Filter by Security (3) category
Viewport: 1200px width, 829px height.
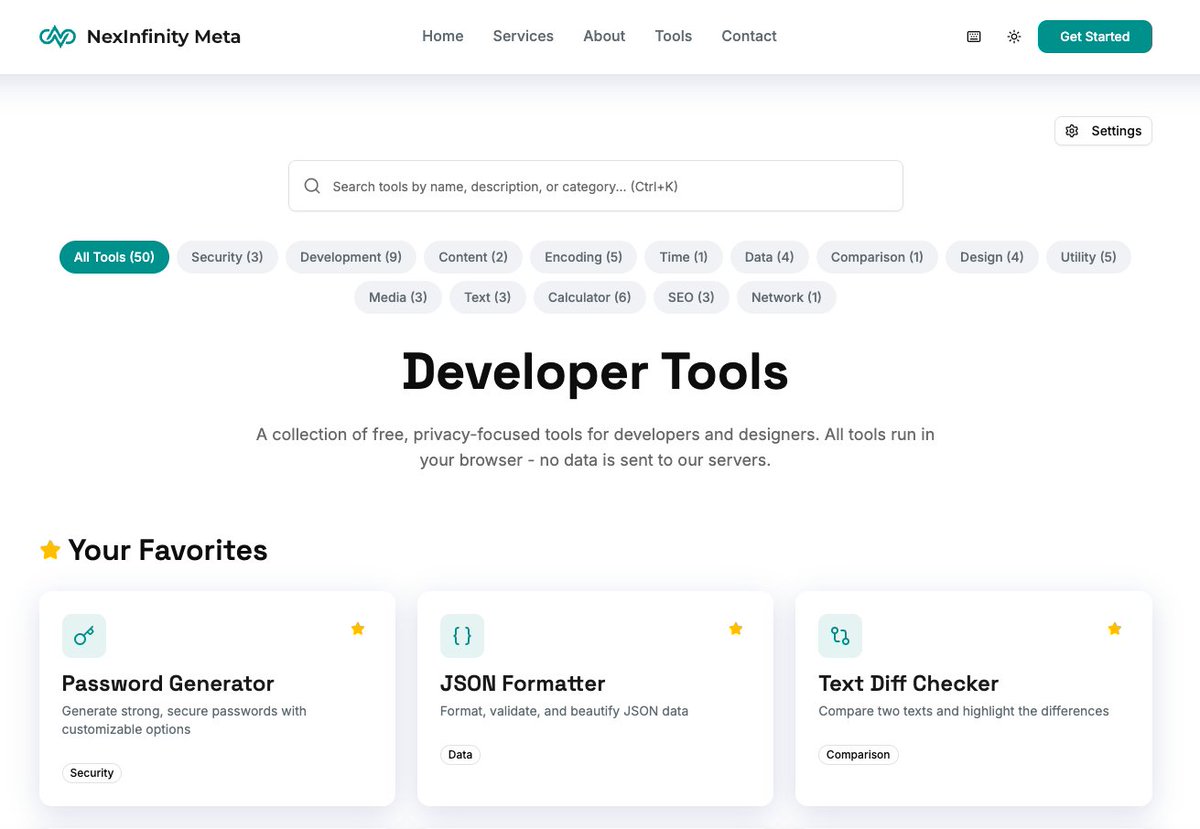tap(227, 257)
